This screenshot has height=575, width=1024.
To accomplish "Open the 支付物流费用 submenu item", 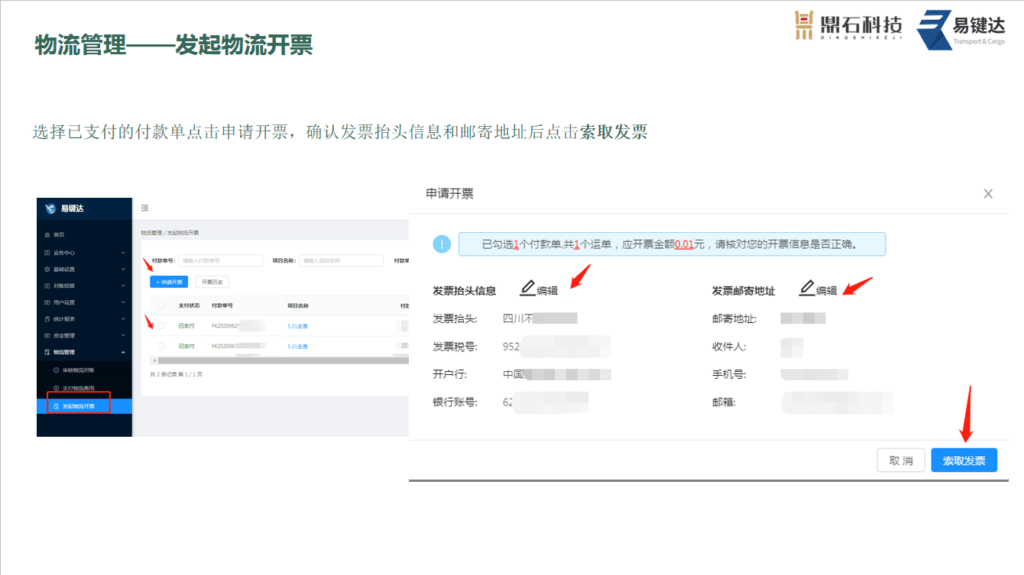I will click(84, 388).
